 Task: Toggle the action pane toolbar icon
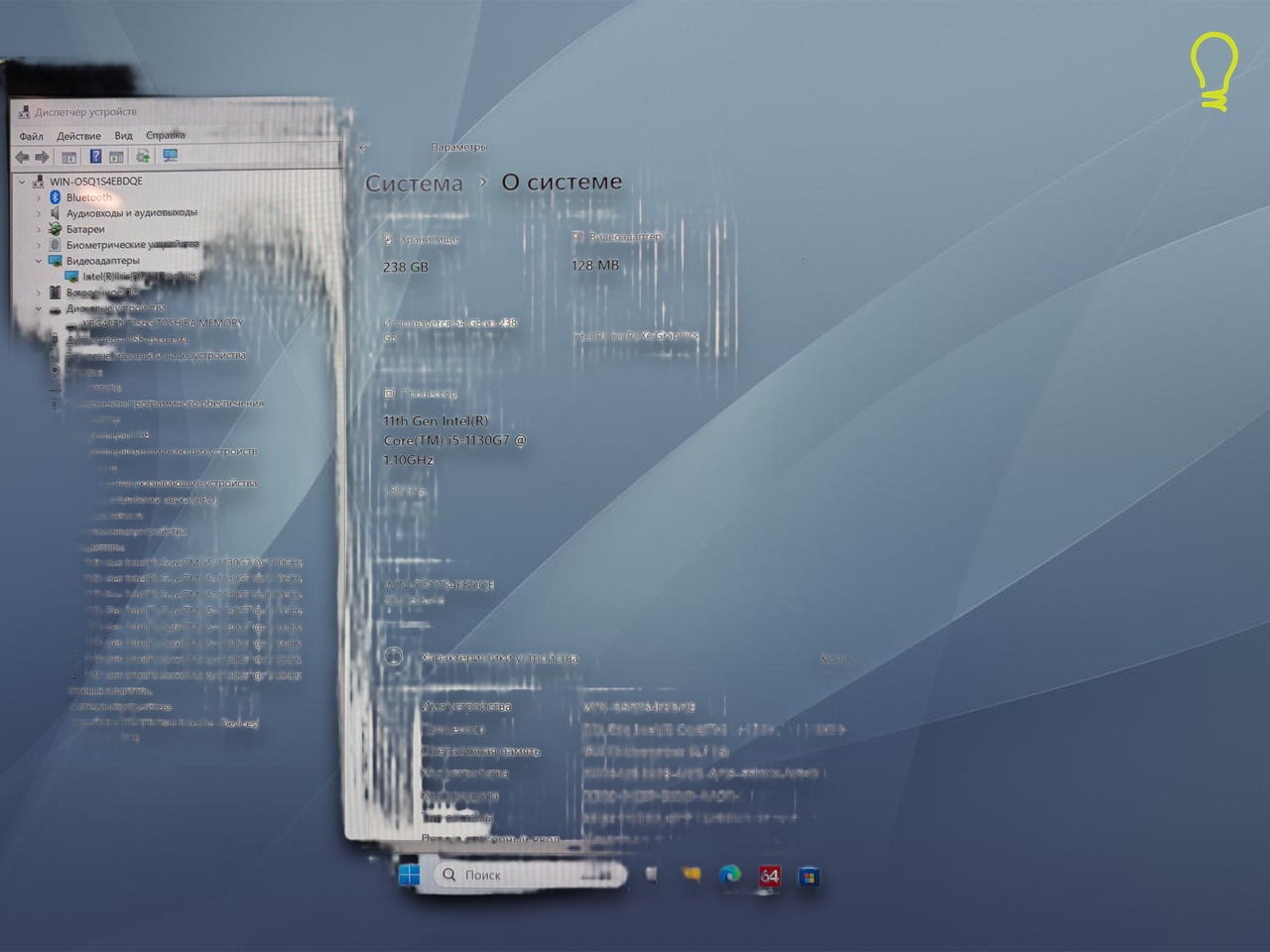116,157
